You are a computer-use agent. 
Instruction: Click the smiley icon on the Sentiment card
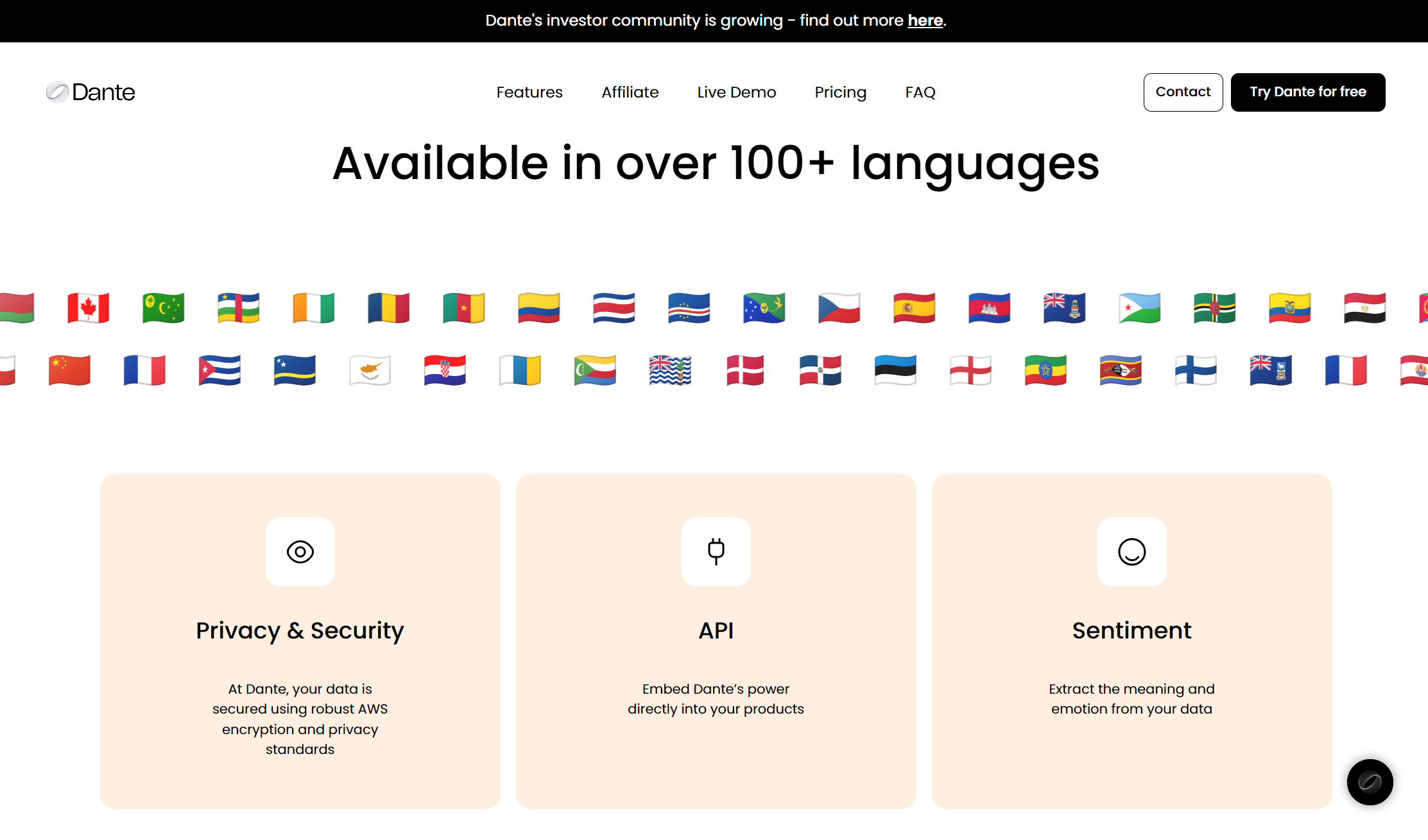click(x=1132, y=552)
